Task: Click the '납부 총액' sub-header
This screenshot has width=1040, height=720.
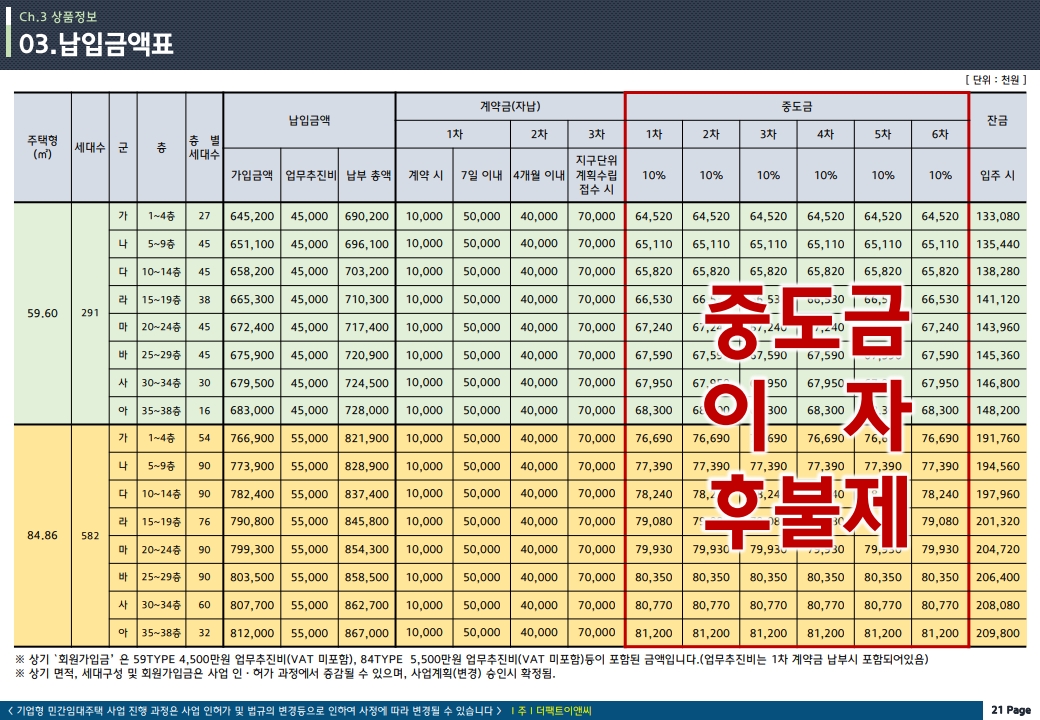Action: [367, 175]
